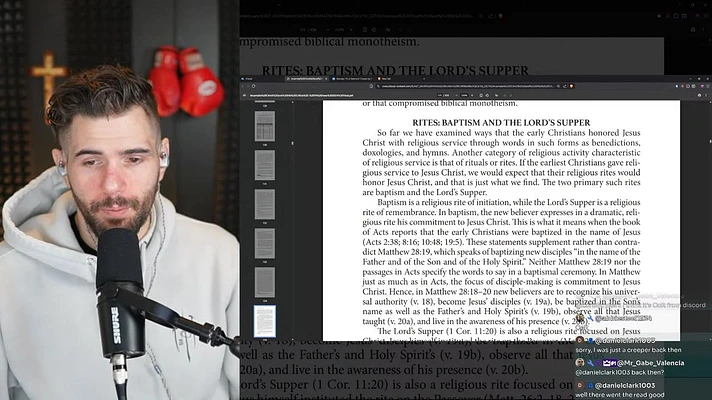Open a new browser tab with plus icon
Screen dimensions: 712x400
tap(424, 79)
